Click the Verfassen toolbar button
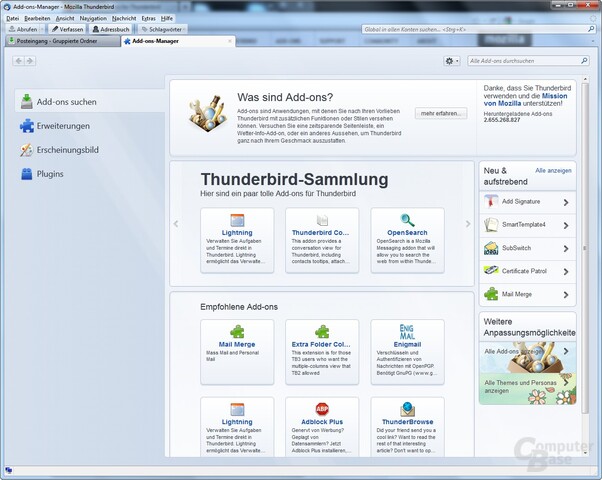The image size is (602, 480). (68, 29)
